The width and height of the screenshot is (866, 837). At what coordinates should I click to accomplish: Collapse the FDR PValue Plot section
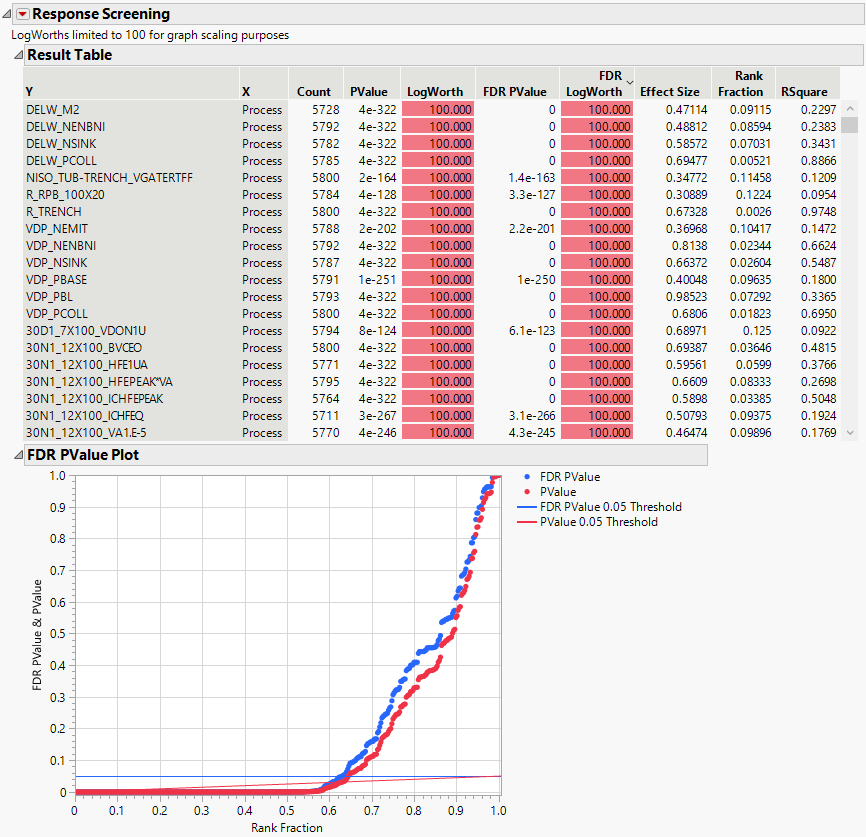click(20, 454)
